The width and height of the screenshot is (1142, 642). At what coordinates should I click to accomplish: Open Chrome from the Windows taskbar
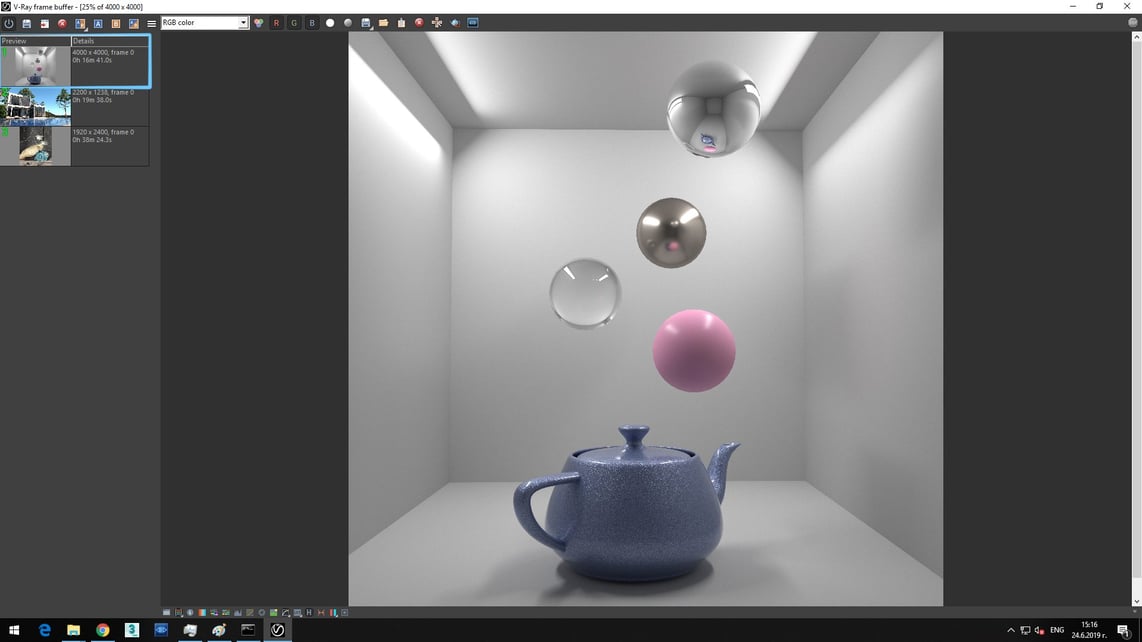[103, 630]
